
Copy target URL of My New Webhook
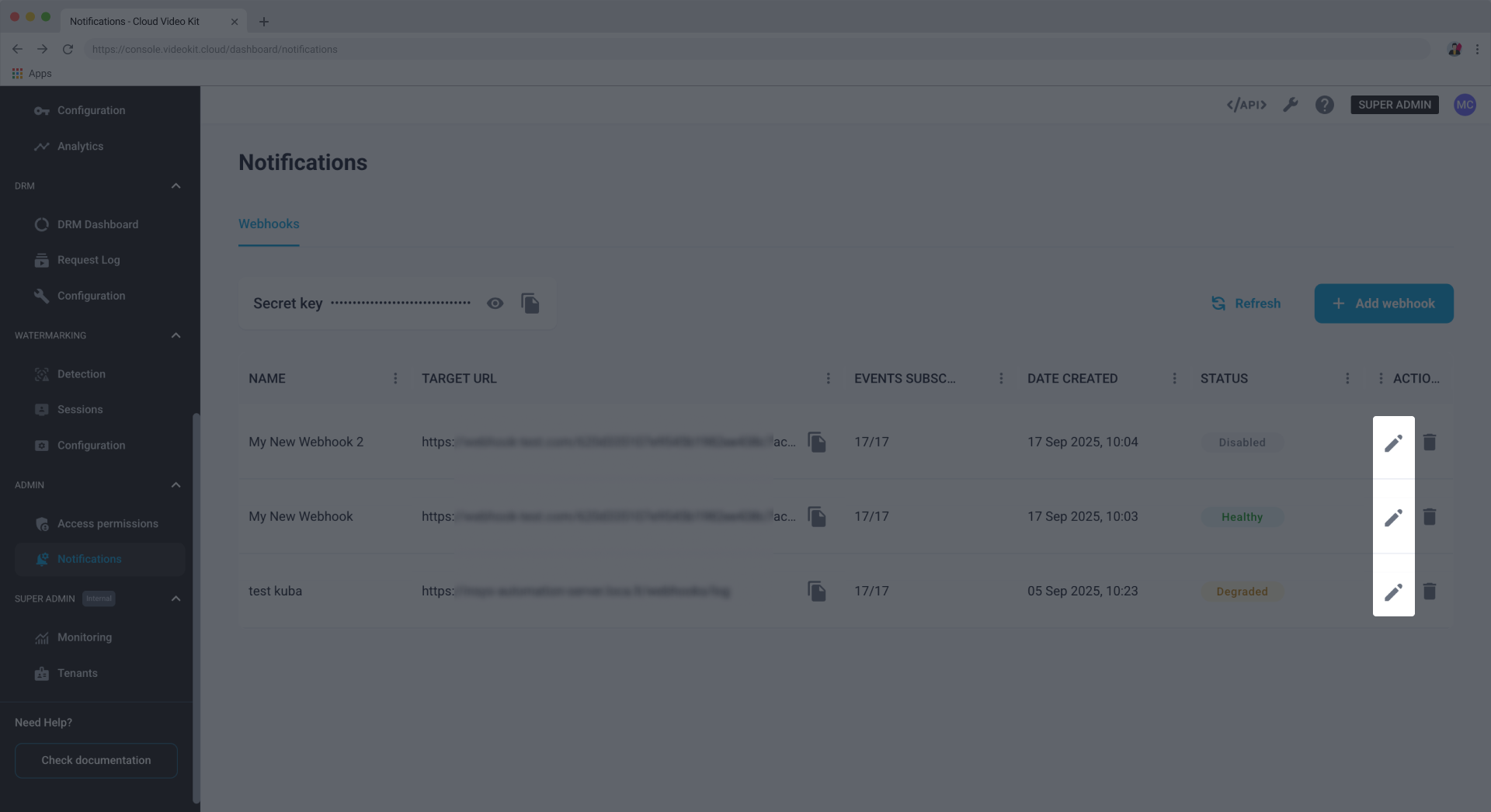(816, 517)
